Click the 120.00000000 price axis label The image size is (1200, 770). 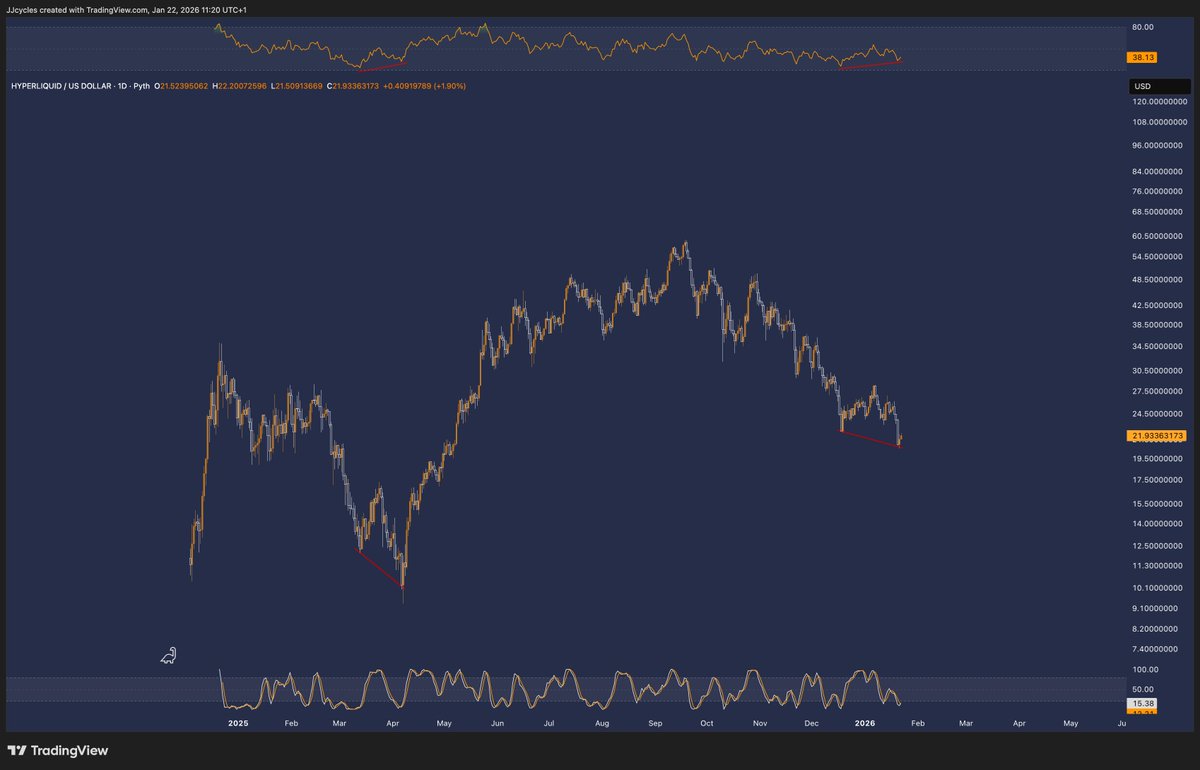tap(1158, 102)
